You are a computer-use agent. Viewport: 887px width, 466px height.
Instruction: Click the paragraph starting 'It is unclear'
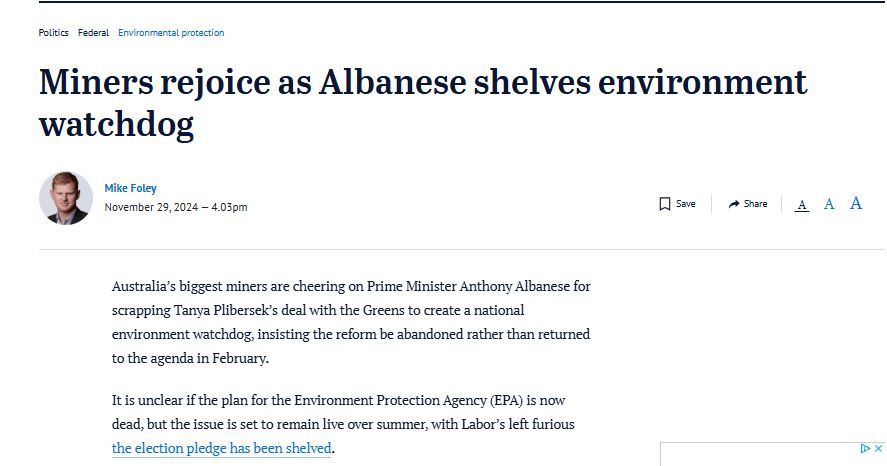[x=343, y=424]
